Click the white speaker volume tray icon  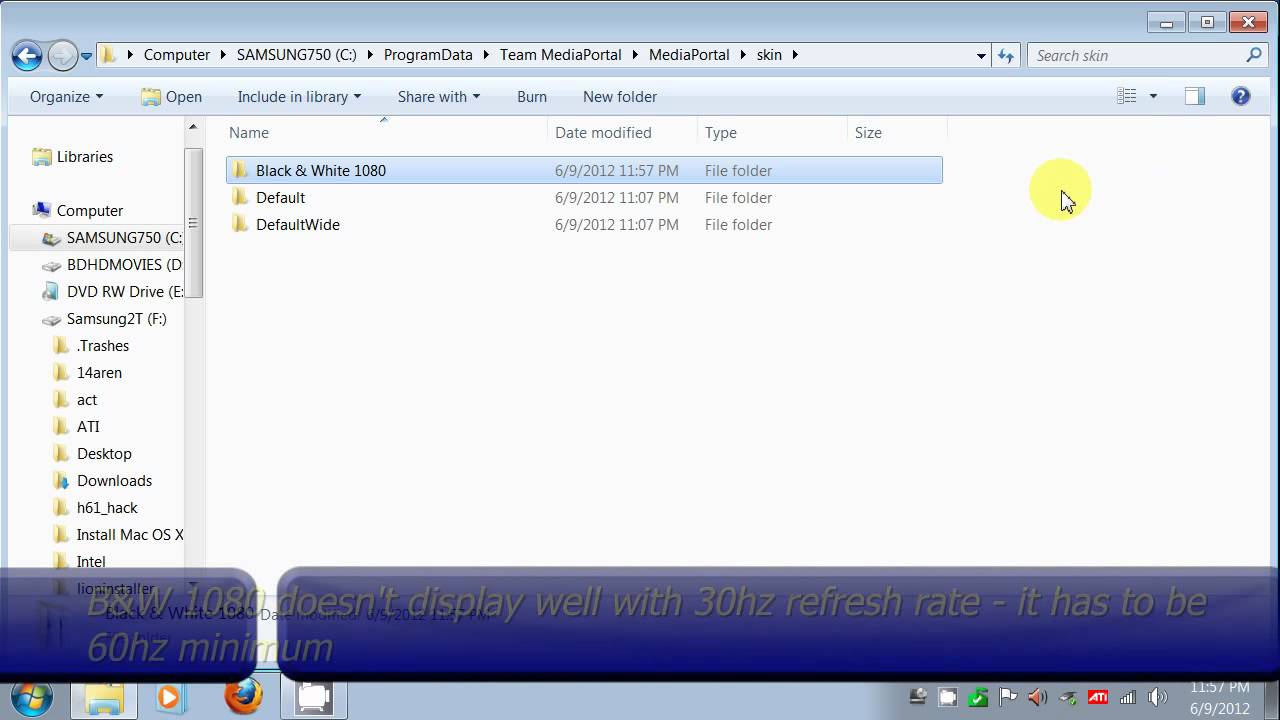click(x=1158, y=697)
